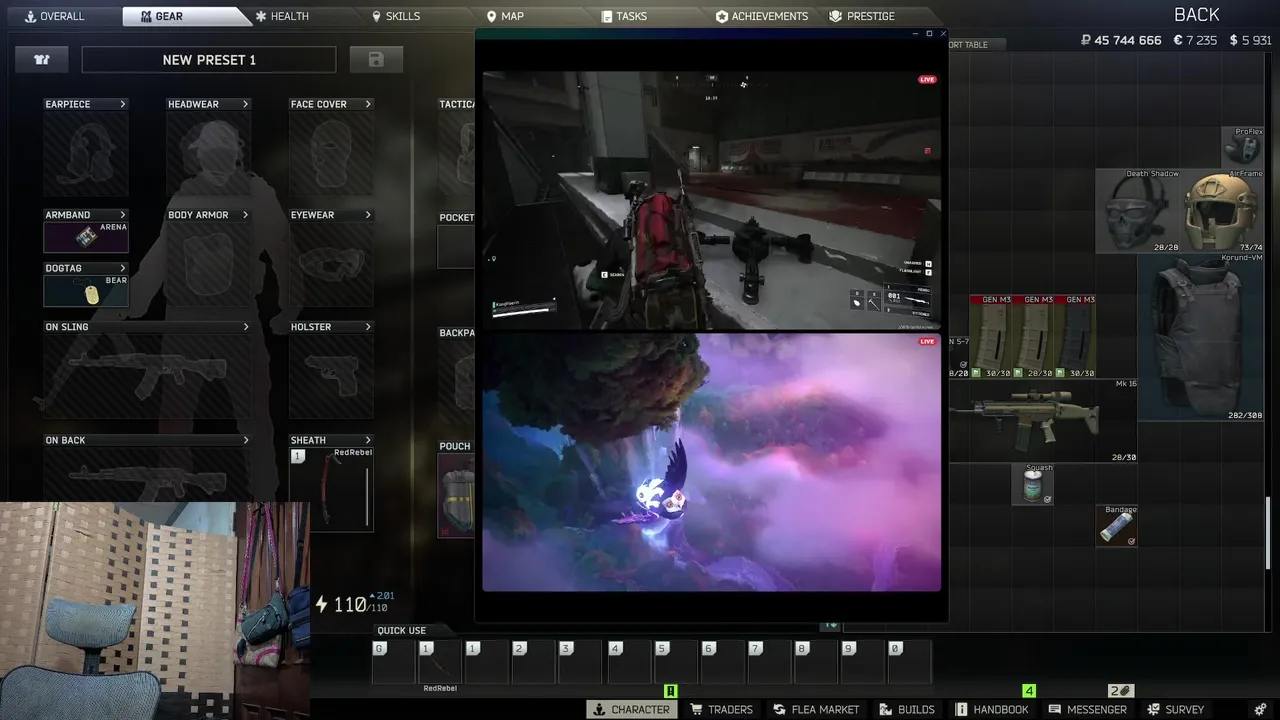Expand the On Sling slot arrow
This screenshot has height=720, width=1280.
[245, 327]
